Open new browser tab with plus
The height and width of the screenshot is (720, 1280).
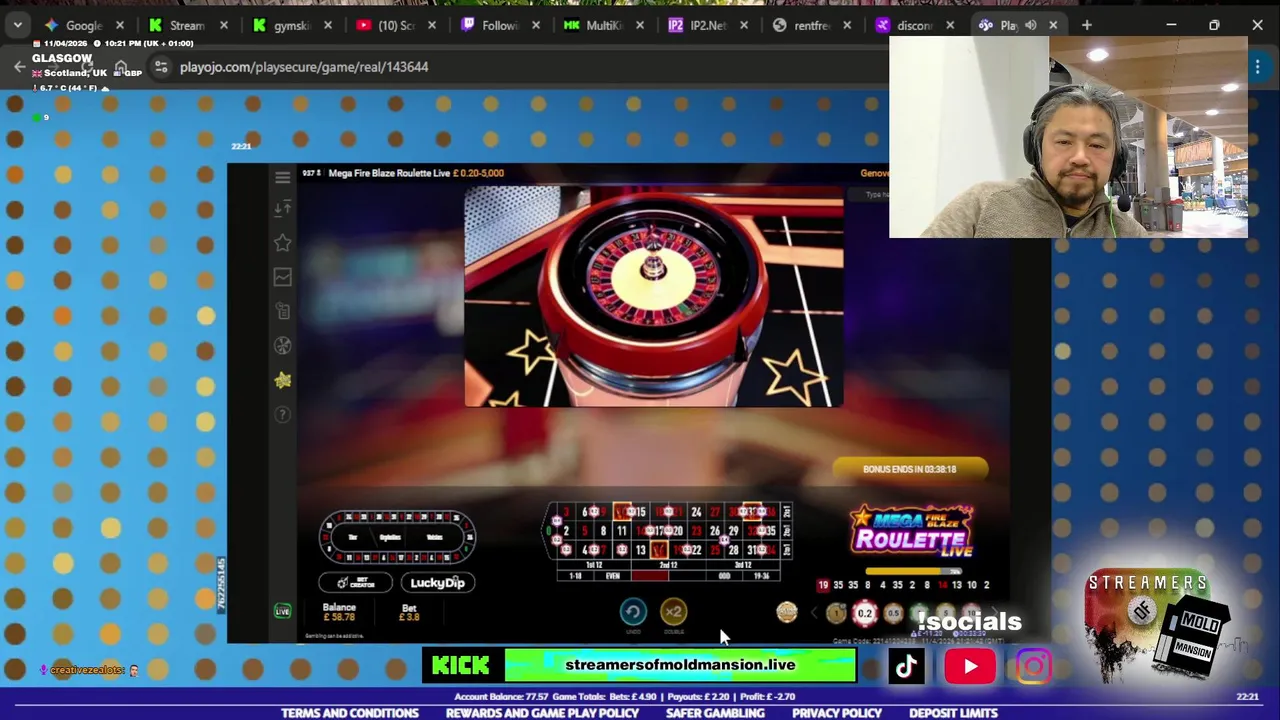[x=1087, y=25]
